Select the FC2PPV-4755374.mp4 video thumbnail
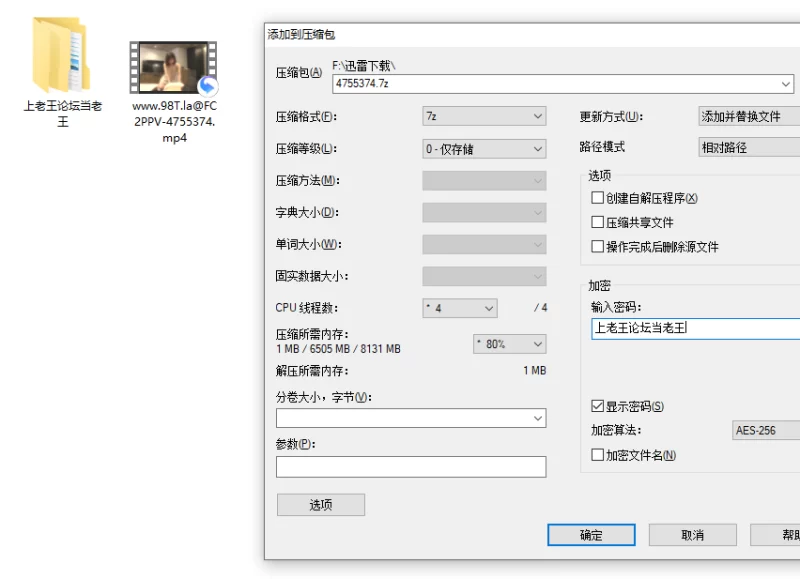 (172, 68)
